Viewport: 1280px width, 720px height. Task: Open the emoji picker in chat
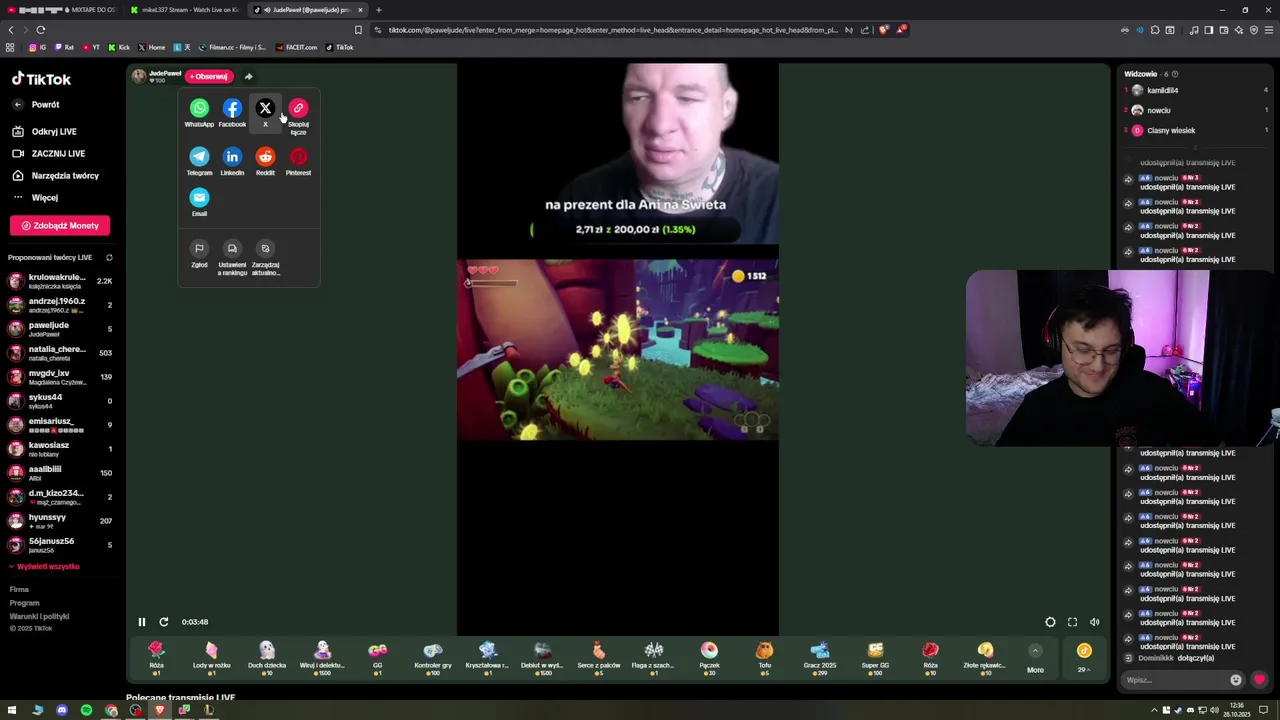click(x=1236, y=680)
